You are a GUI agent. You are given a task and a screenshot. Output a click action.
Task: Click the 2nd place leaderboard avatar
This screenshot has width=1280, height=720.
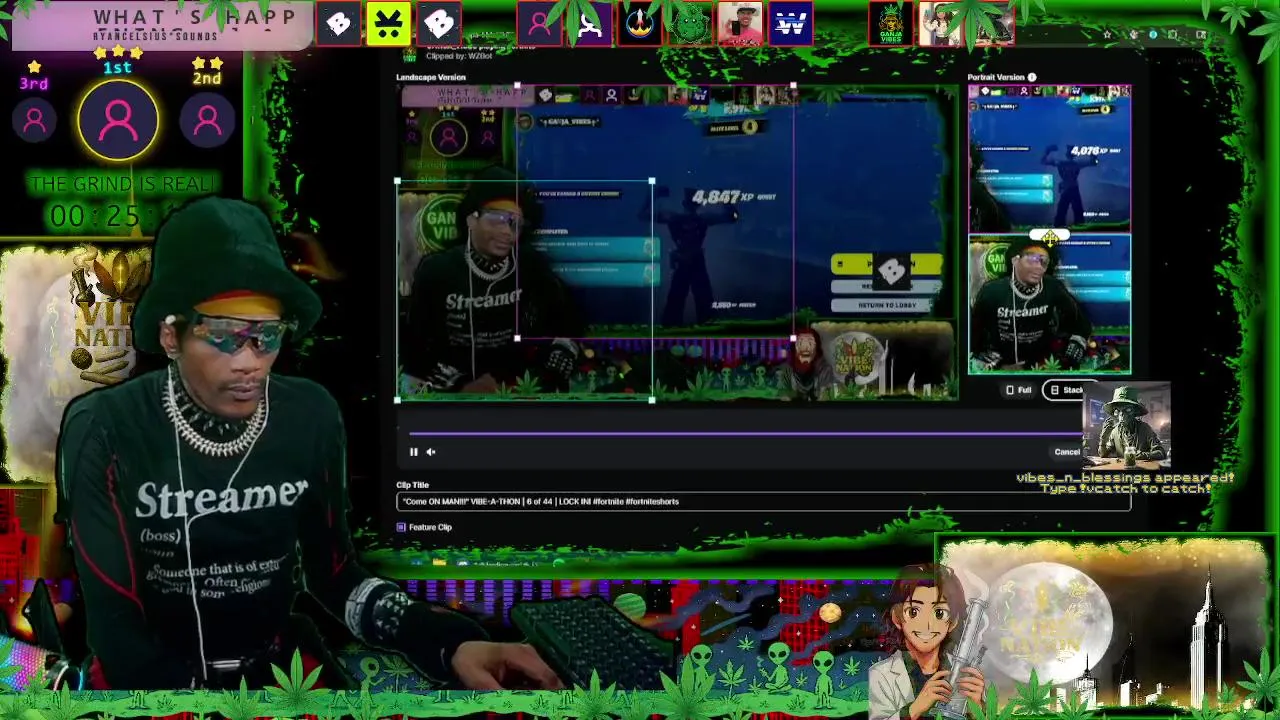(x=207, y=121)
